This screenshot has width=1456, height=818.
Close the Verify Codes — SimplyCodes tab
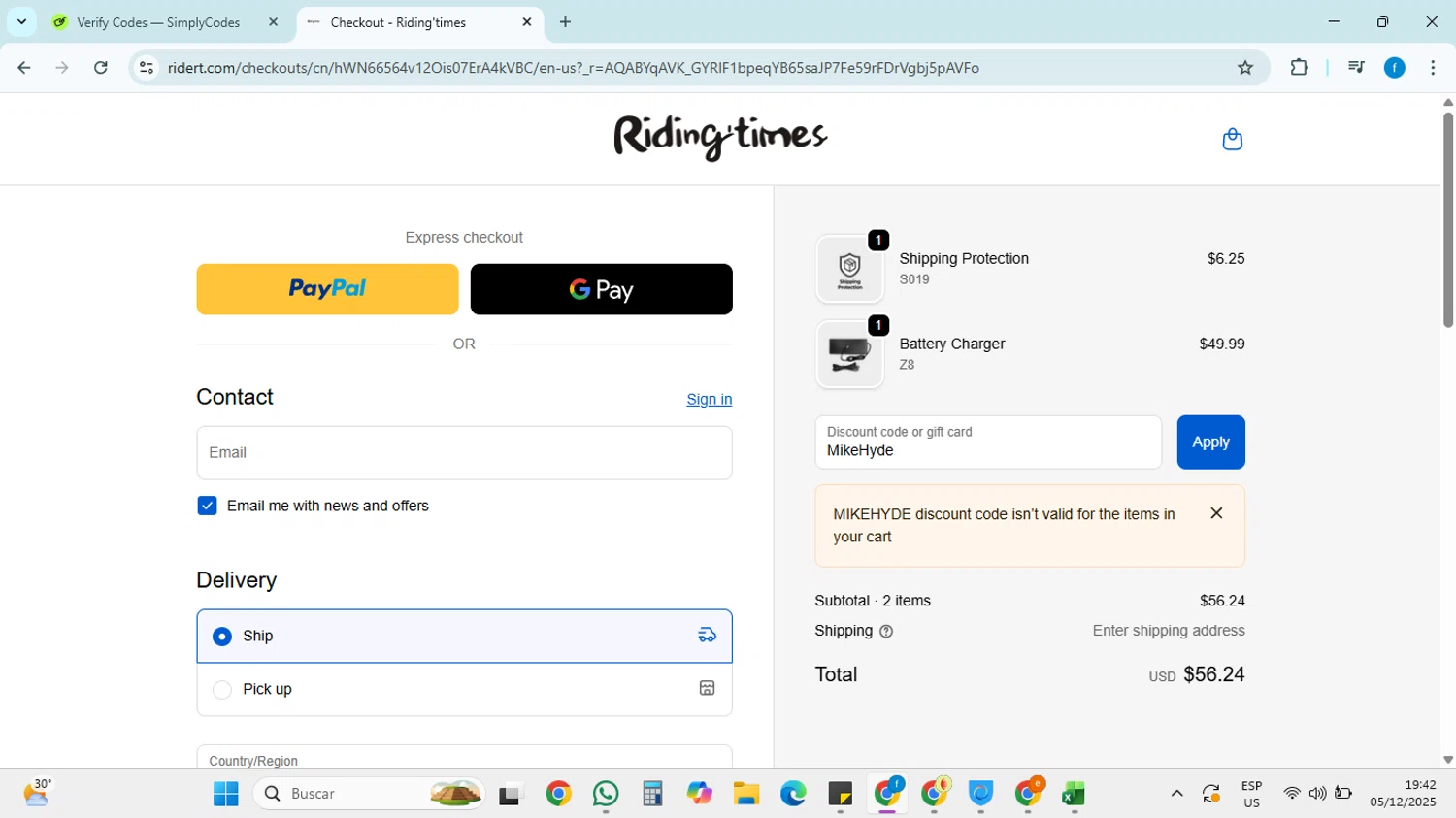click(273, 22)
